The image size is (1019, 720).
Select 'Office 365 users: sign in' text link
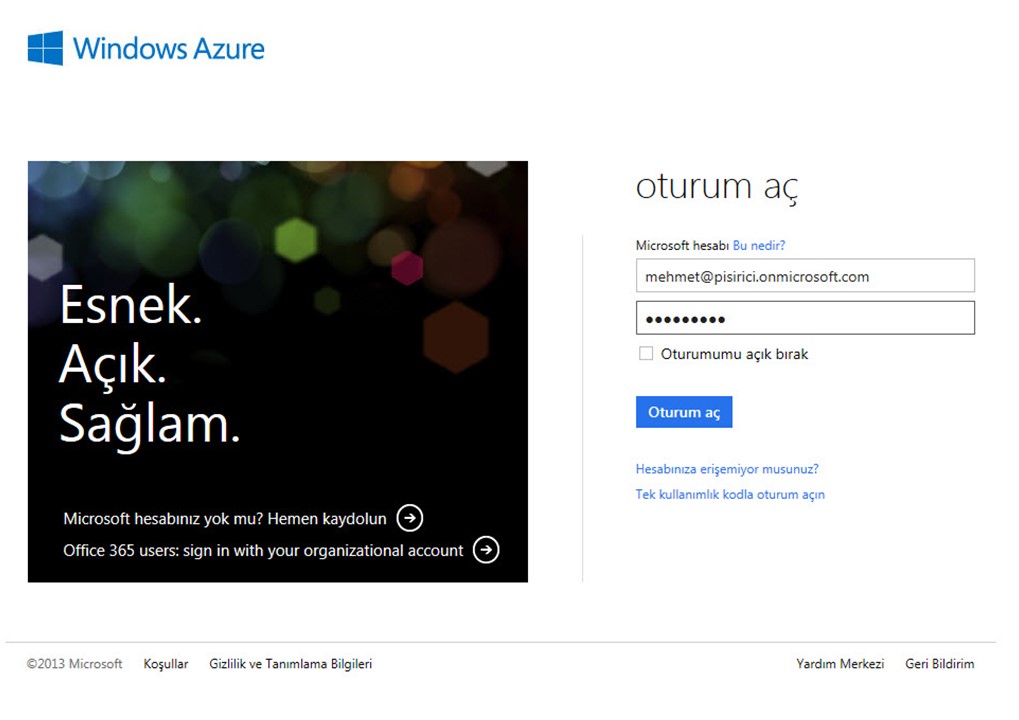click(263, 550)
